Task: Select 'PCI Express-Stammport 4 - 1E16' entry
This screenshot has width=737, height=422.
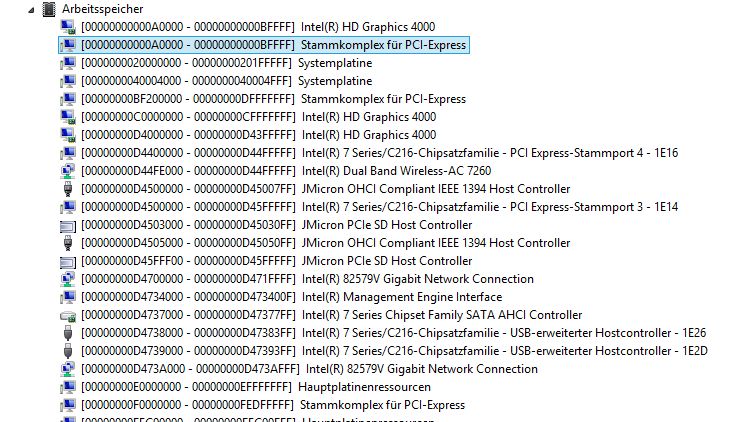Action: click(379, 153)
